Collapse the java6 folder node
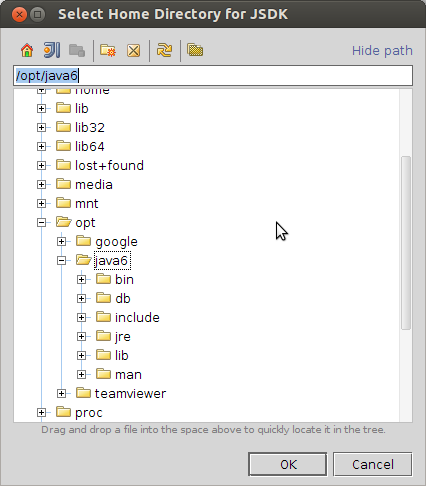Screen dimensions: 426x486 pyautogui.click(x=61, y=260)
